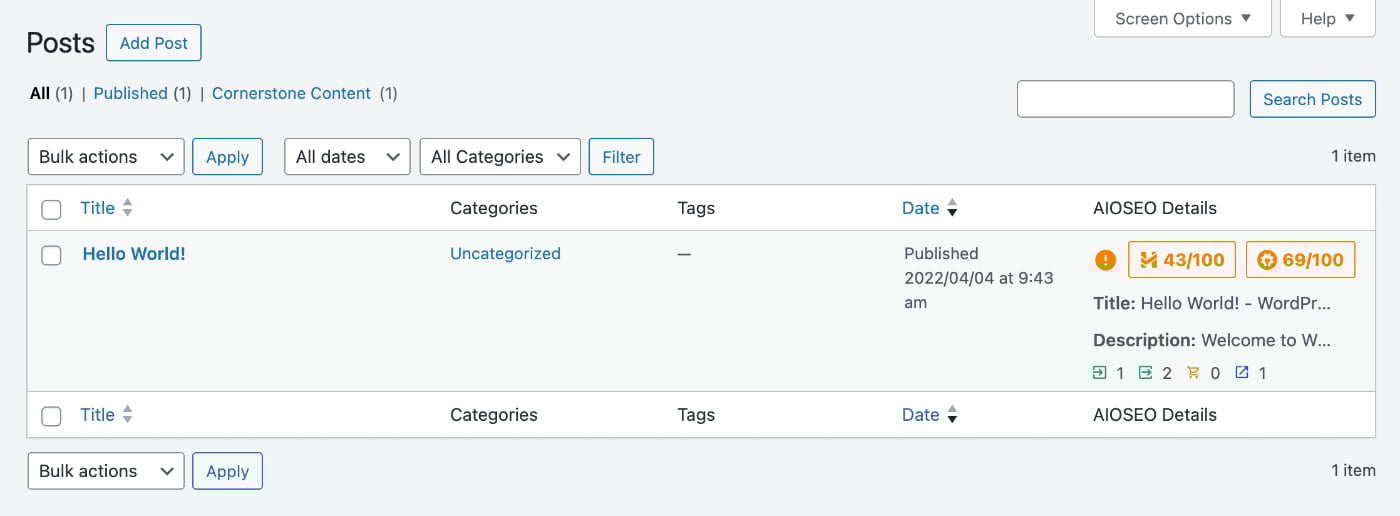1400x516 pixels.
Task: Open the 43/100 headline score badge
Action: coord(1182,260)
